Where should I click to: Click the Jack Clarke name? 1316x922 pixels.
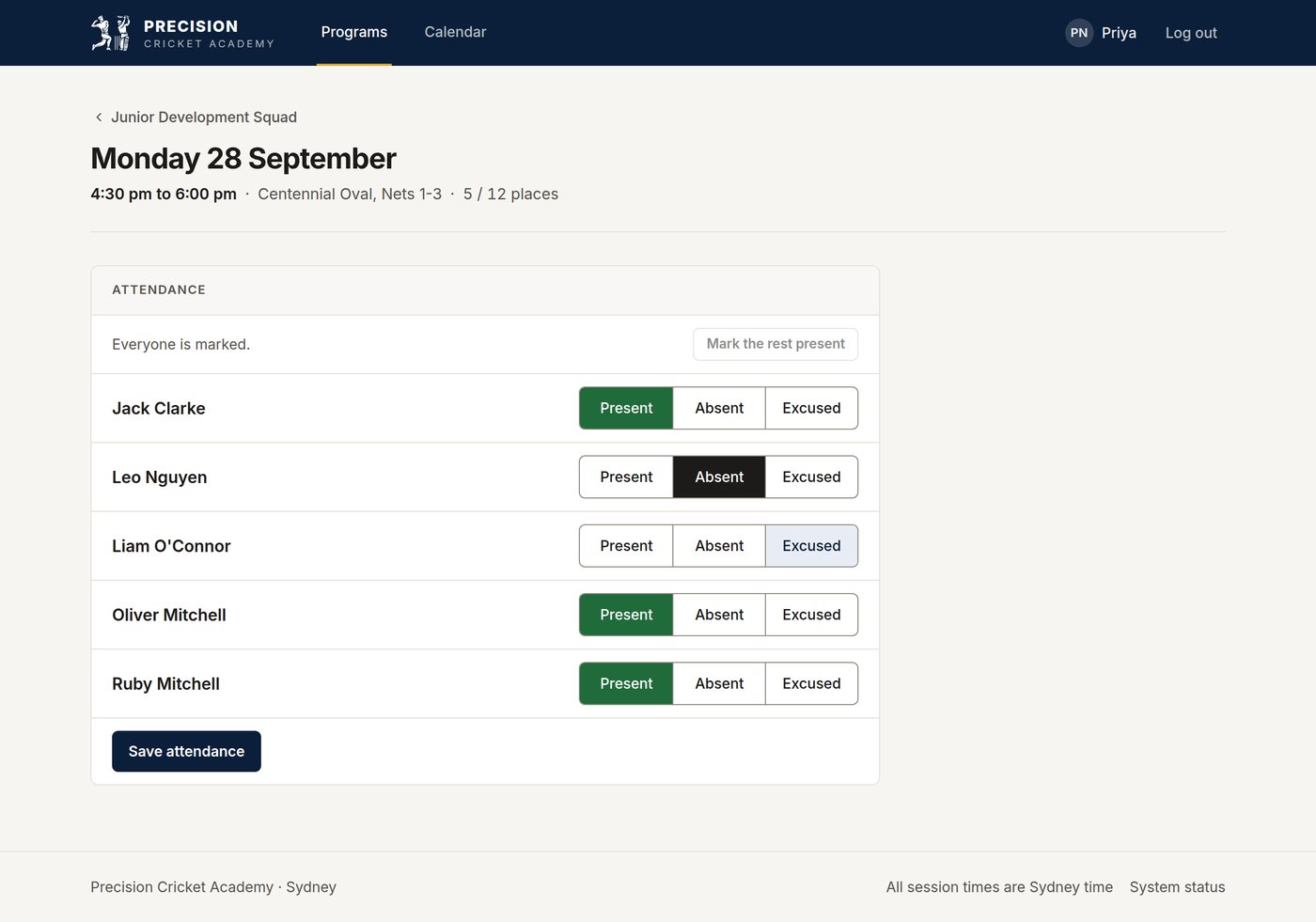click(x=159, y=408)
